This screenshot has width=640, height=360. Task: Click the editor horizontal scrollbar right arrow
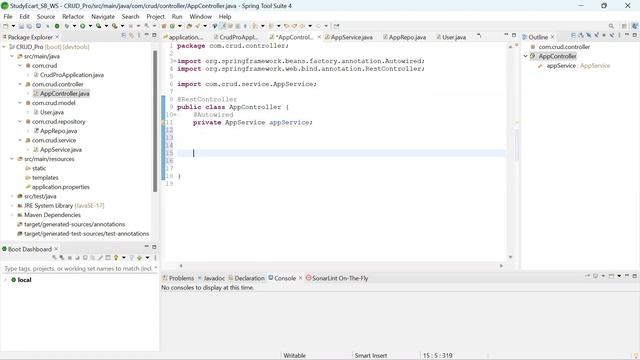(501, 266)
